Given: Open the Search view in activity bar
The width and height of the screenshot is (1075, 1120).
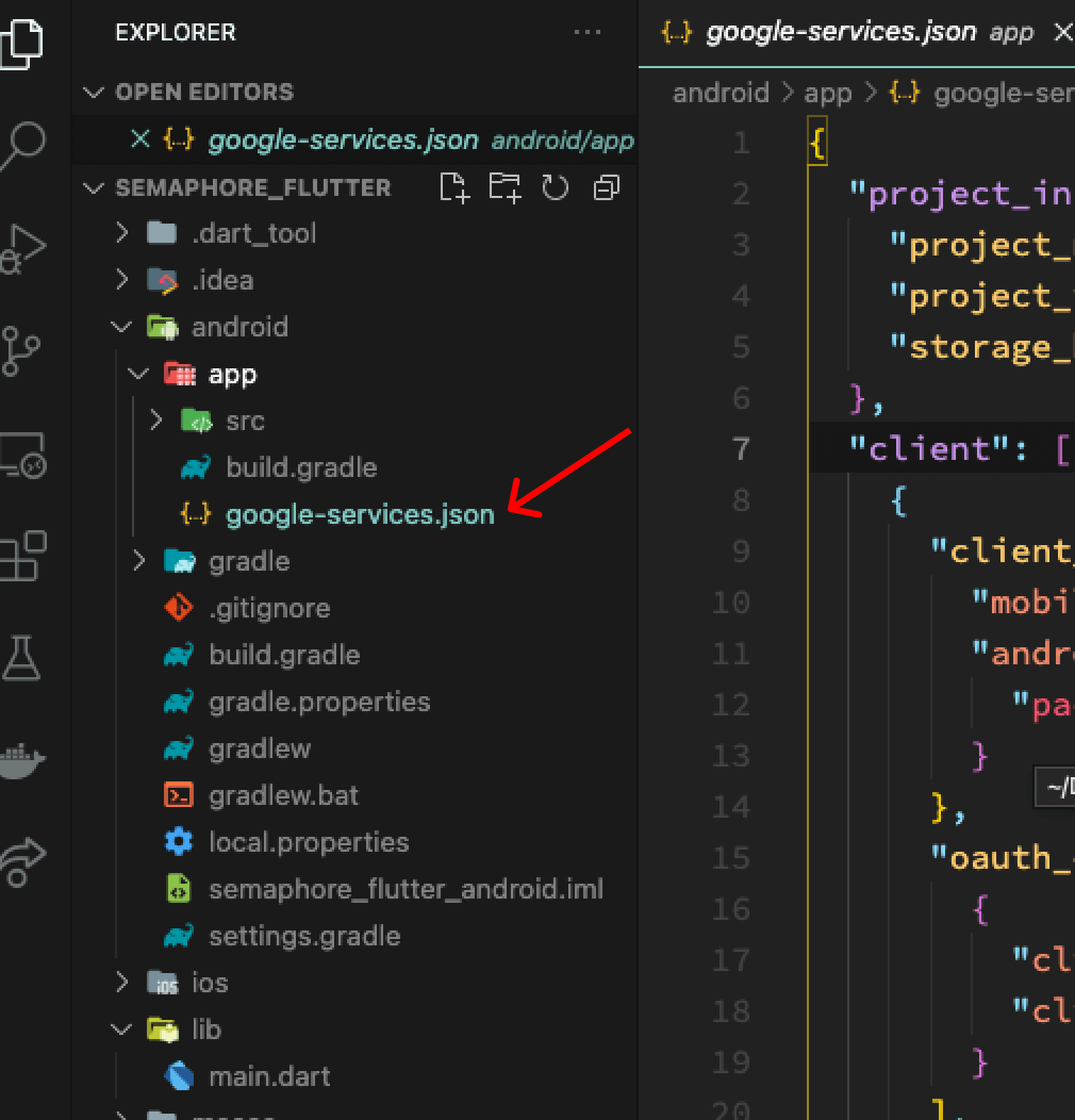Looking at the screenshot, I should 25,144.
